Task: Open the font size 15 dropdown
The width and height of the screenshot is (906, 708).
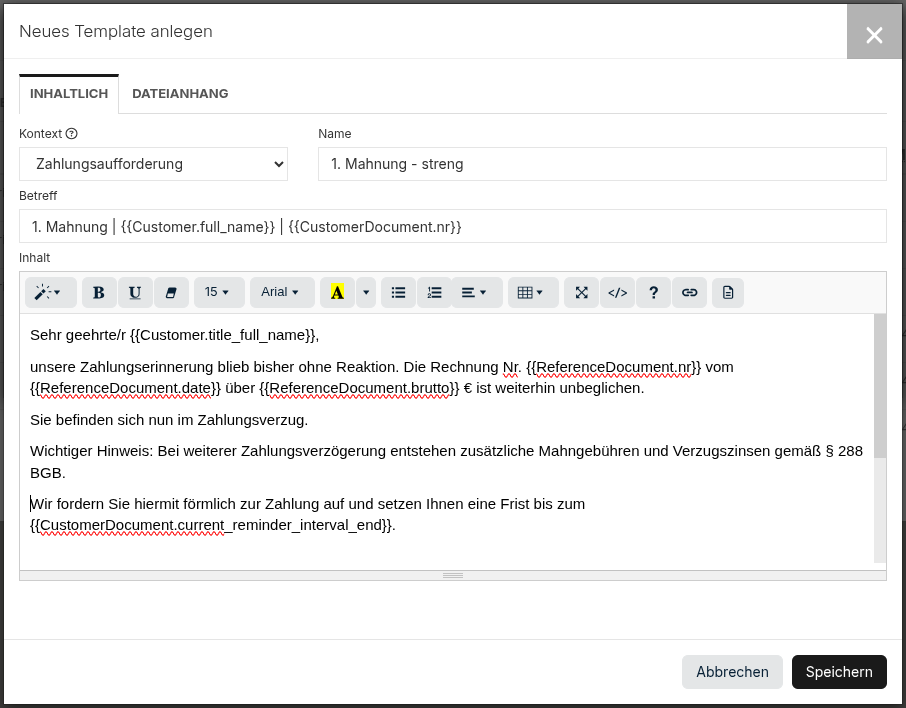Action: coord(218,293)
